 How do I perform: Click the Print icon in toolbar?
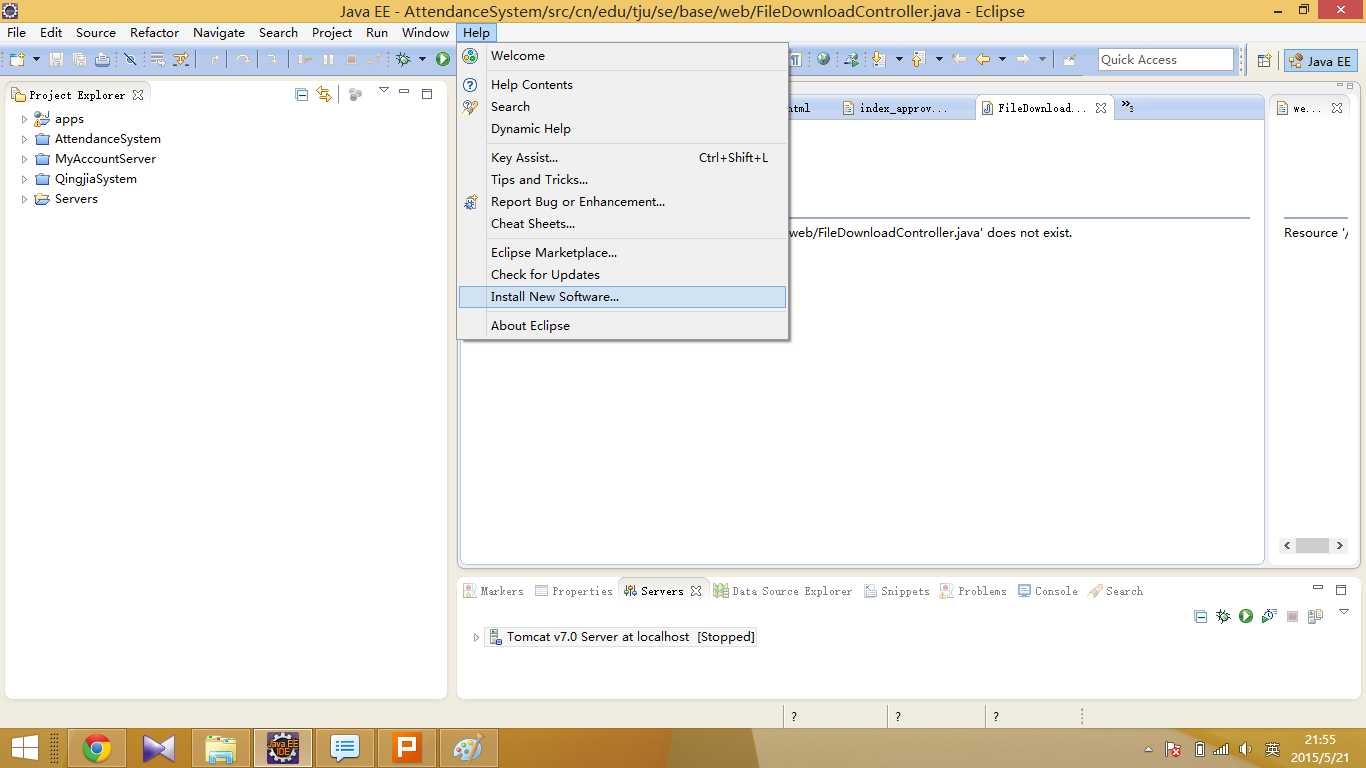(102, 60)
